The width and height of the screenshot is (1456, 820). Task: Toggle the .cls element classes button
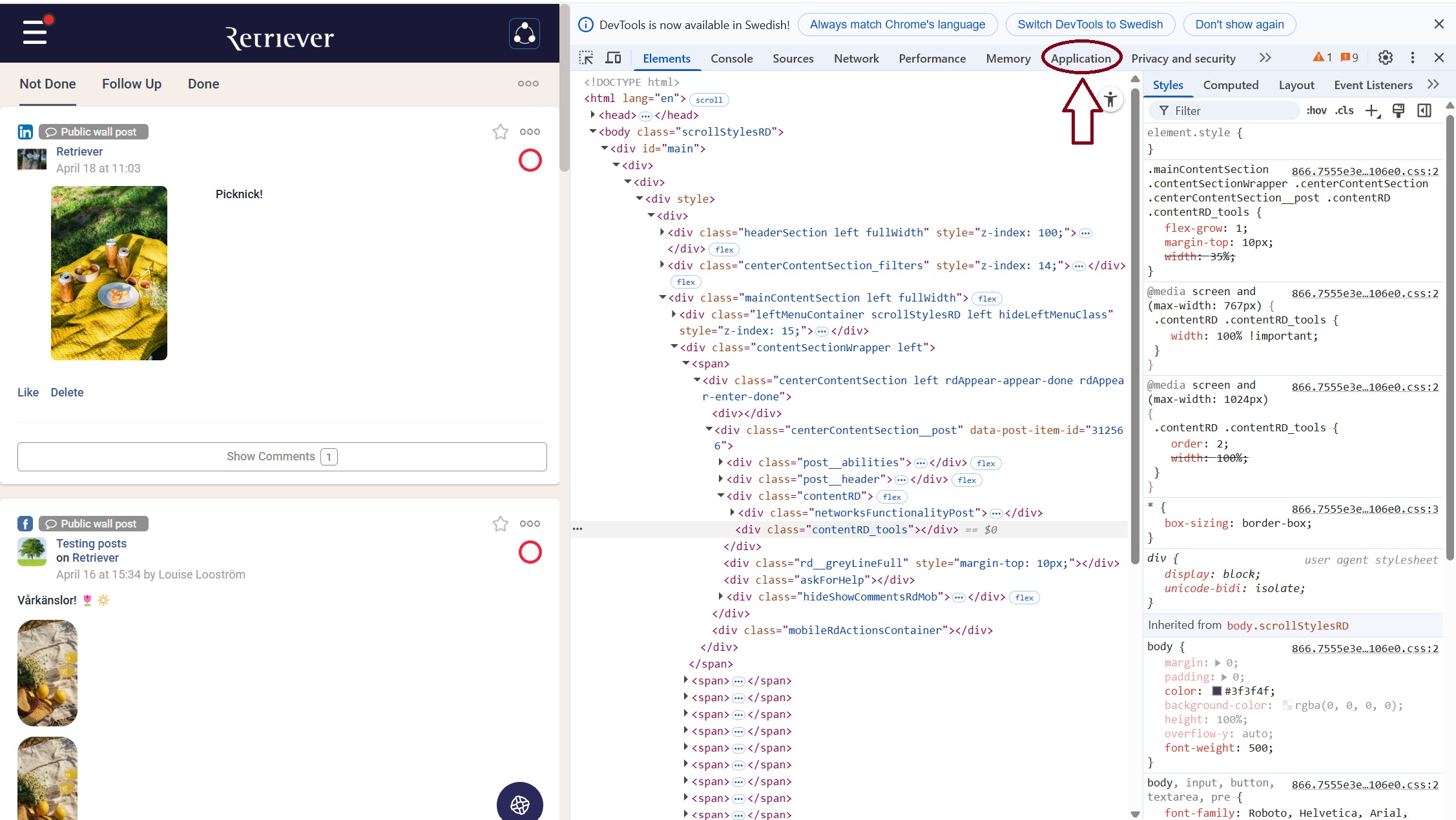coord(1344,110)
